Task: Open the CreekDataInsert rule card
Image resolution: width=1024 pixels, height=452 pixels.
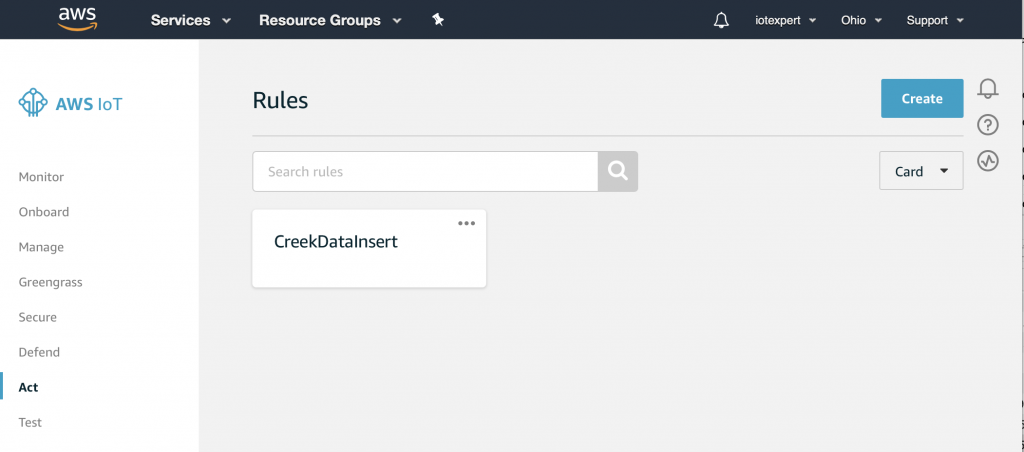Action: click(x=369, y=248)
